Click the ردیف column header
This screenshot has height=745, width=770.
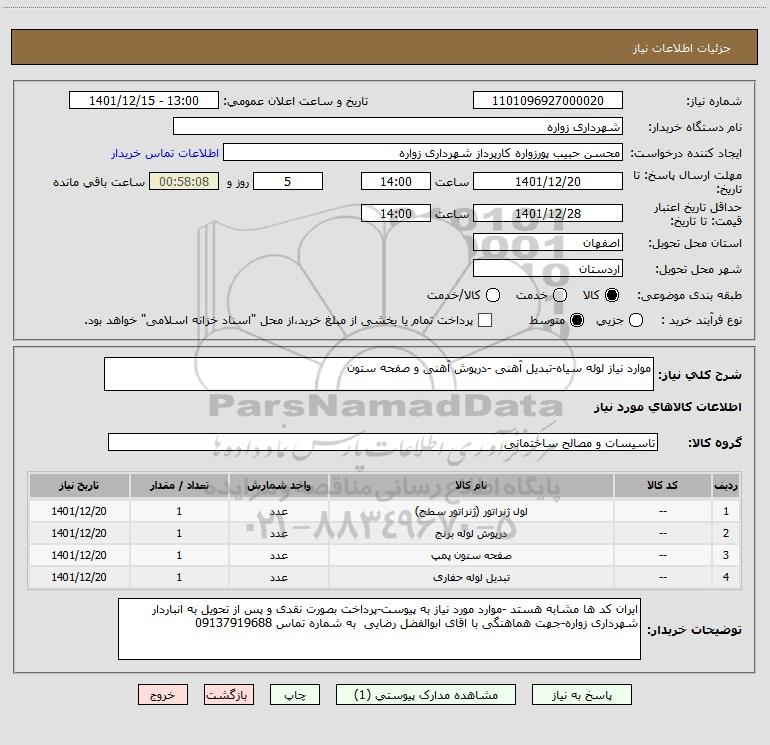pos(726,486)
